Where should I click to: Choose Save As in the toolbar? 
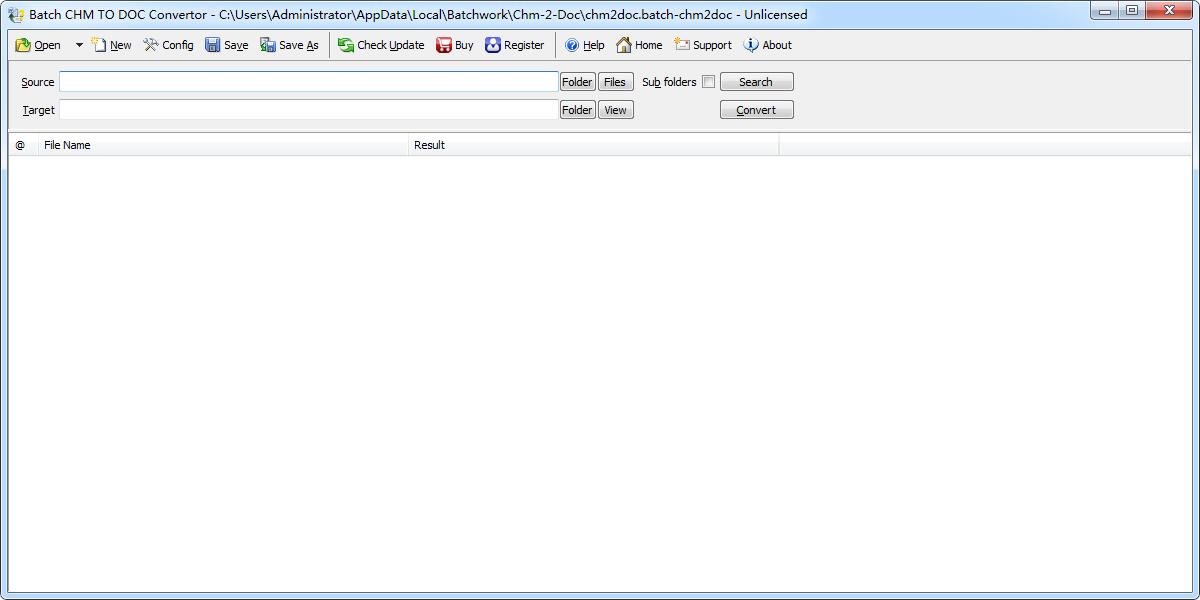click(289, 45)
